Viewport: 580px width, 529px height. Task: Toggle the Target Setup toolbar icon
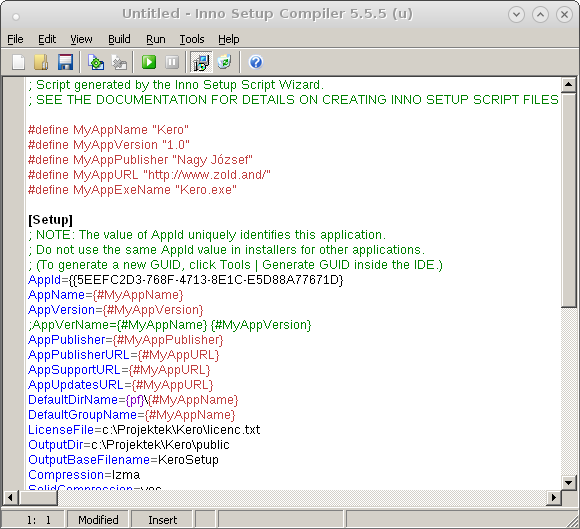201,62
